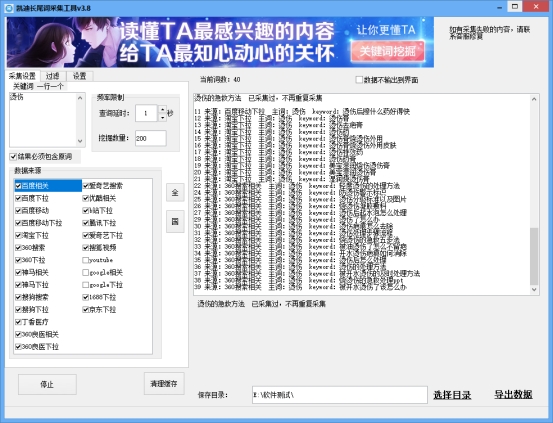Maximize the window
This screenshot has height=423, width=553.
coord(515,7)
